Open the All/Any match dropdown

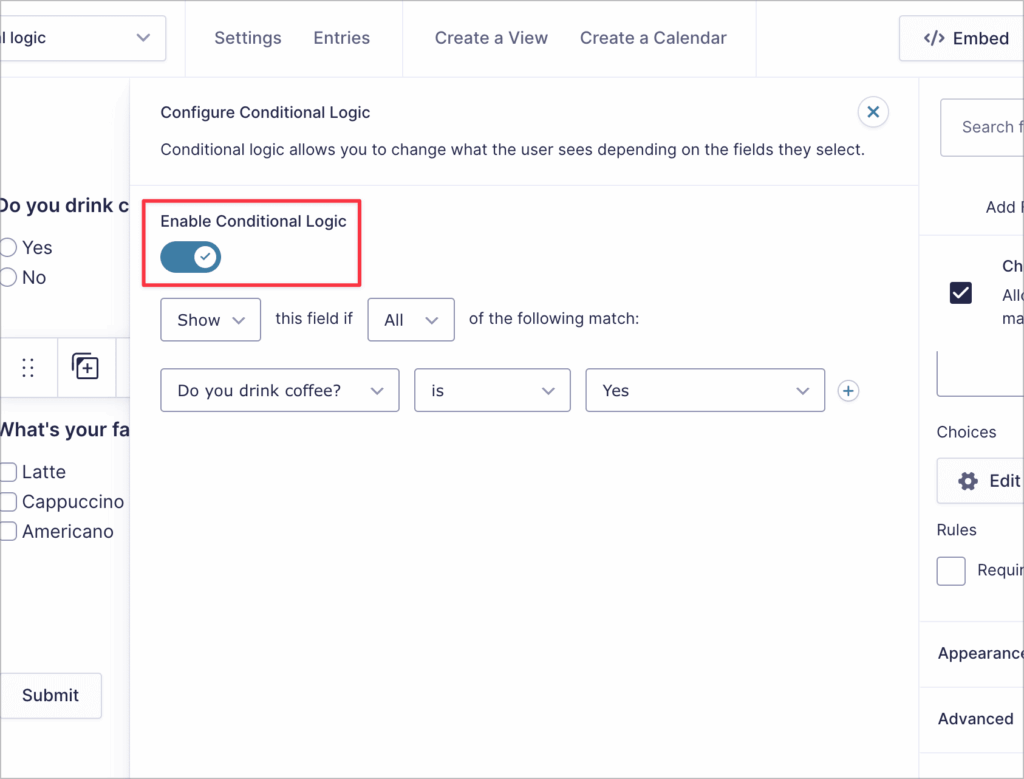(411, 320)
